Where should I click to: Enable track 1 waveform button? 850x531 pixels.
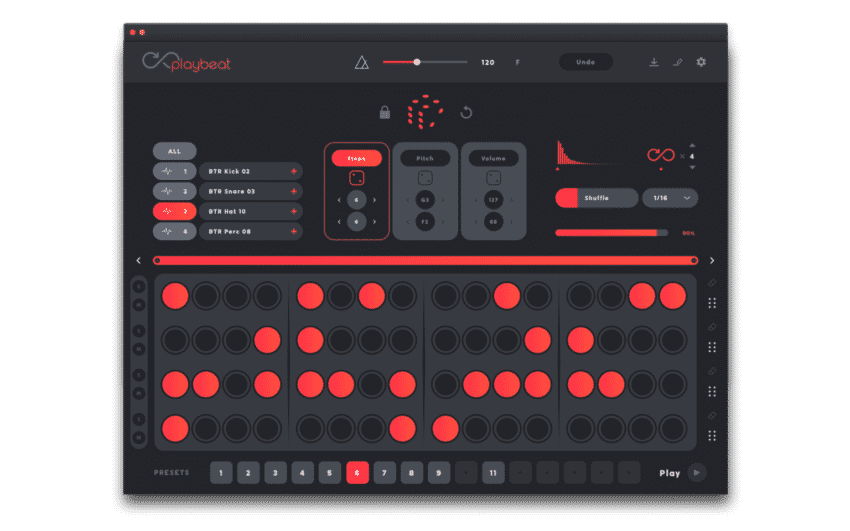pos(175,172)
